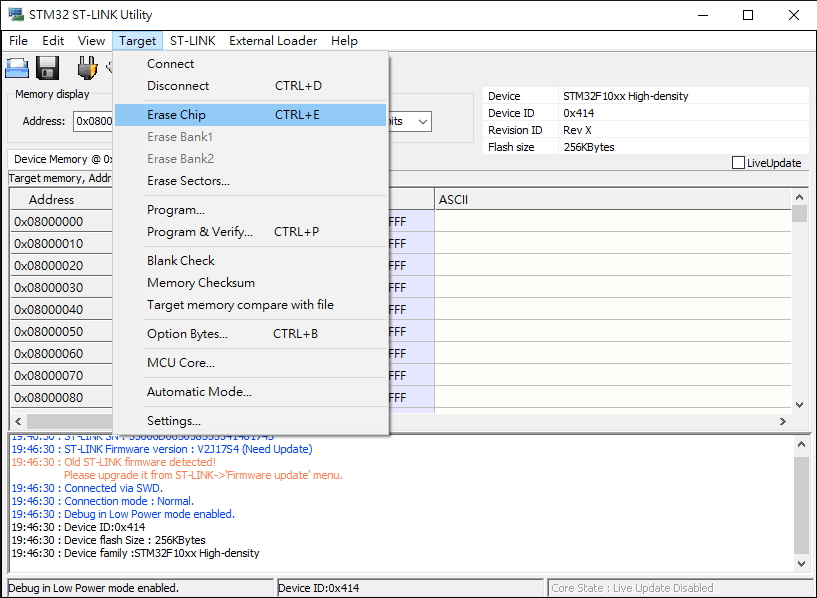
Task: Click log panel scroll down arrow
Action: (x=801, y=564)
